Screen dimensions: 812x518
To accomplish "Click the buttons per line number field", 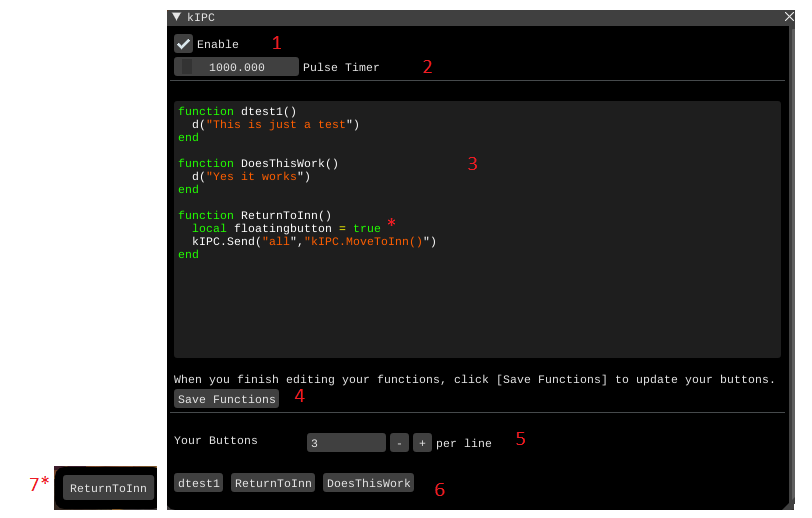I will (x=346, y=443).
